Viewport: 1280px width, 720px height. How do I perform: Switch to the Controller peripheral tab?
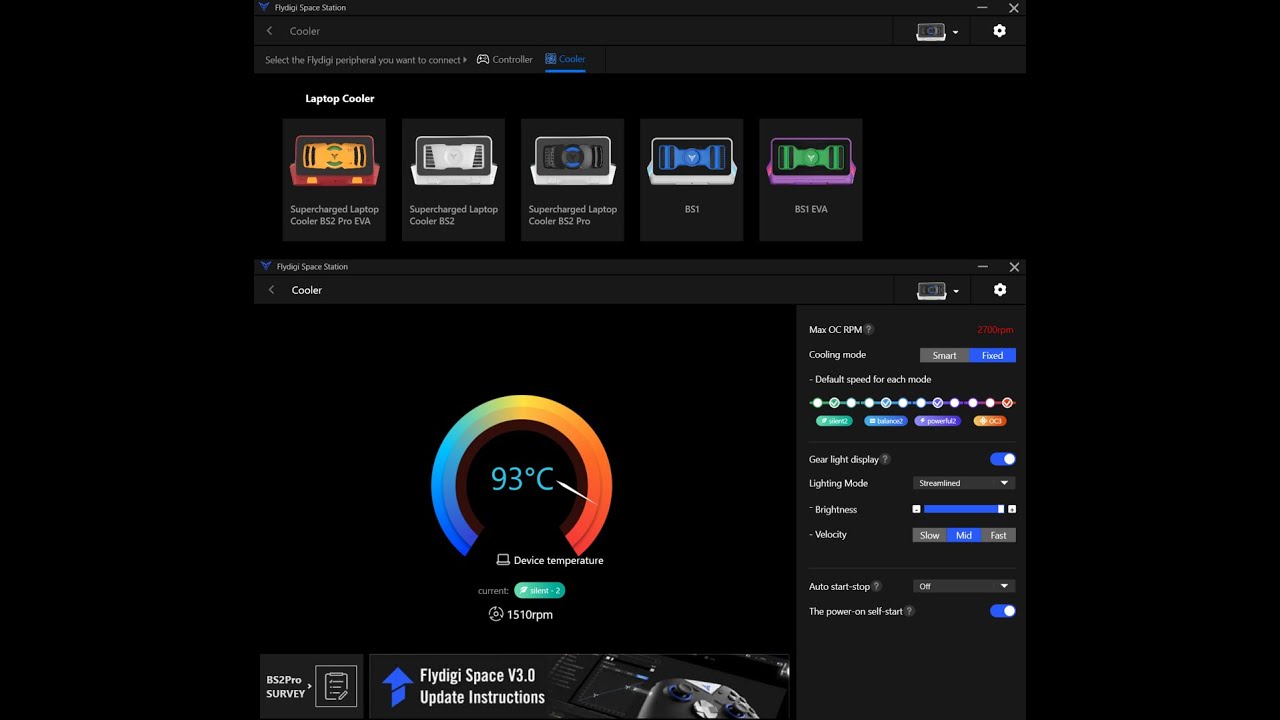(505, 59)
